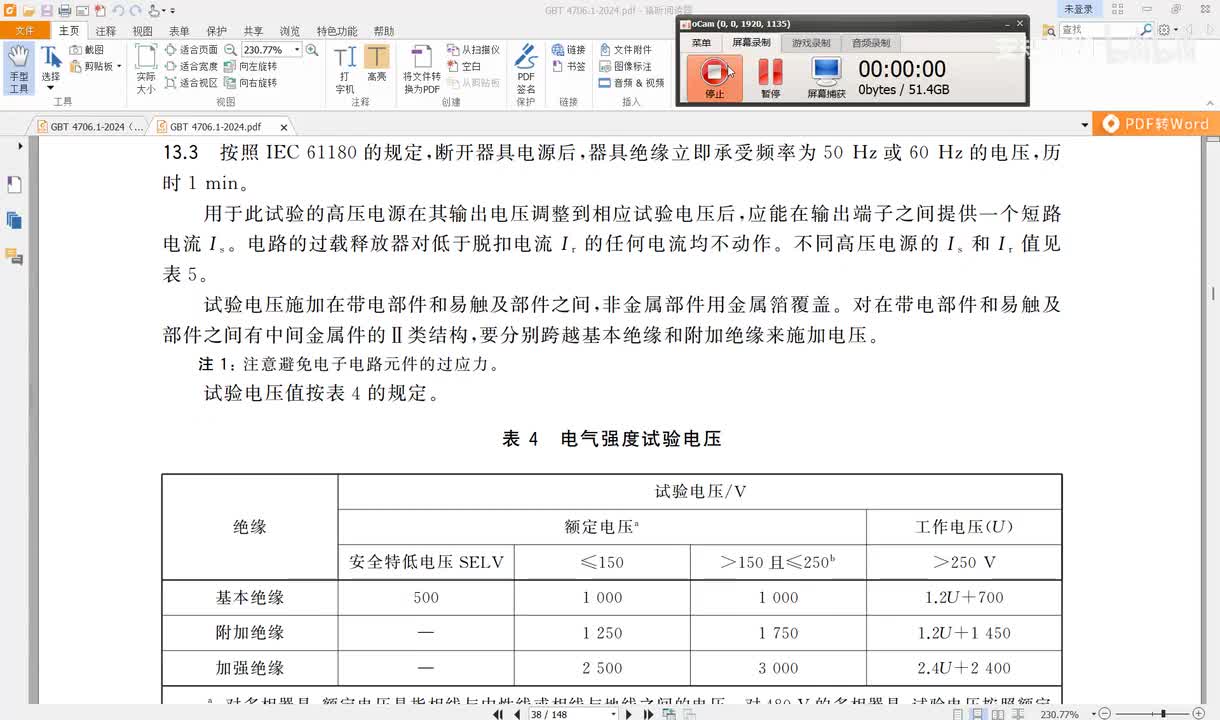Click the PDF转Word button
Image resolution: width=1220 pixels, height=720 pixels.
click(1156, 124)
